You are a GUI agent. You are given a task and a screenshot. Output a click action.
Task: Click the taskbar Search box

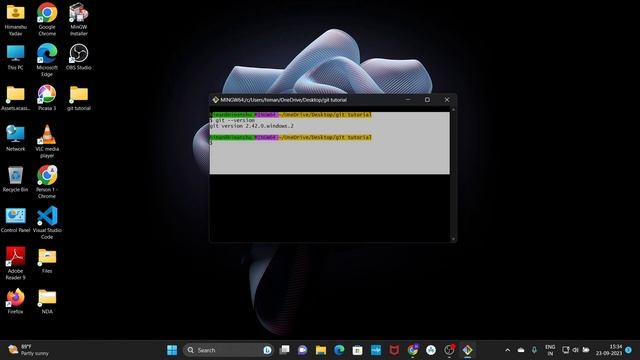(x=229, y=350)
